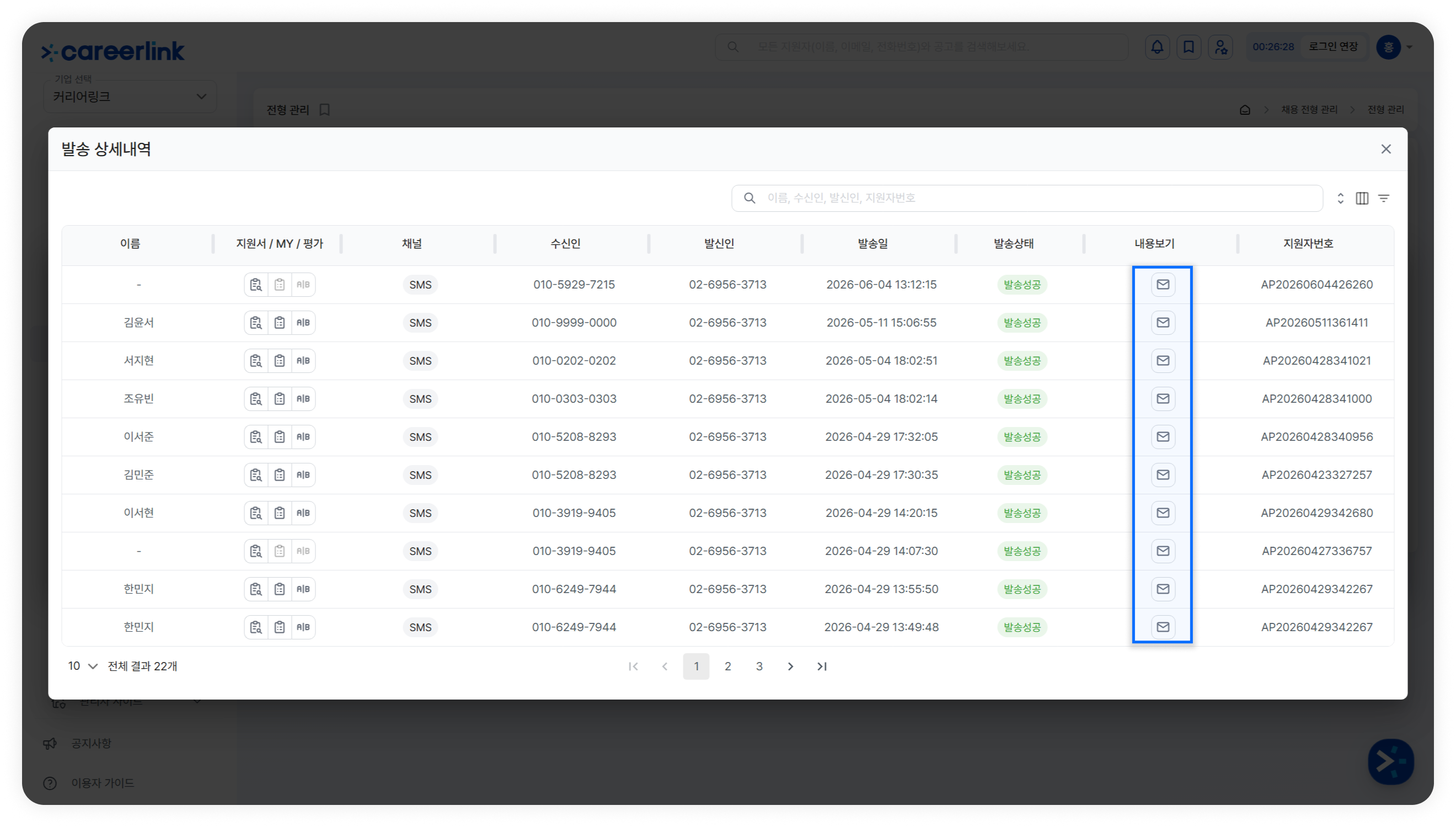Viewport: 1456px width, 827px height.
Task: Click the name 김민준 in the table
Action: pos(138,475)
